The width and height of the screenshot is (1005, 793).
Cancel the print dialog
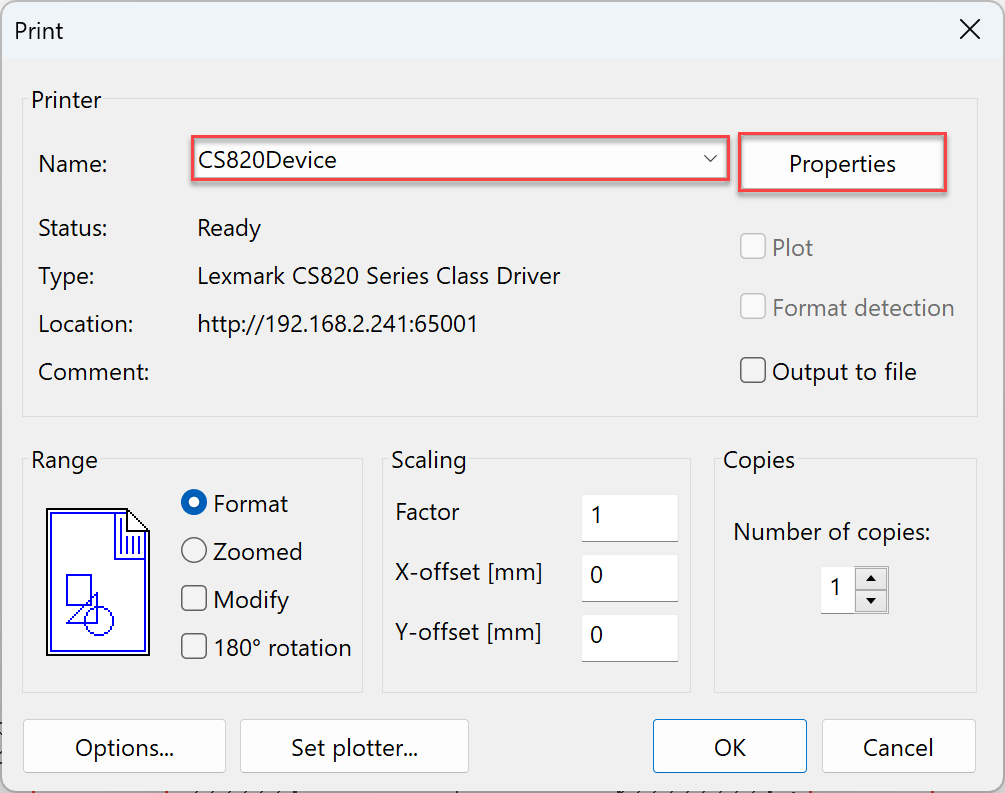coord(898,747)
